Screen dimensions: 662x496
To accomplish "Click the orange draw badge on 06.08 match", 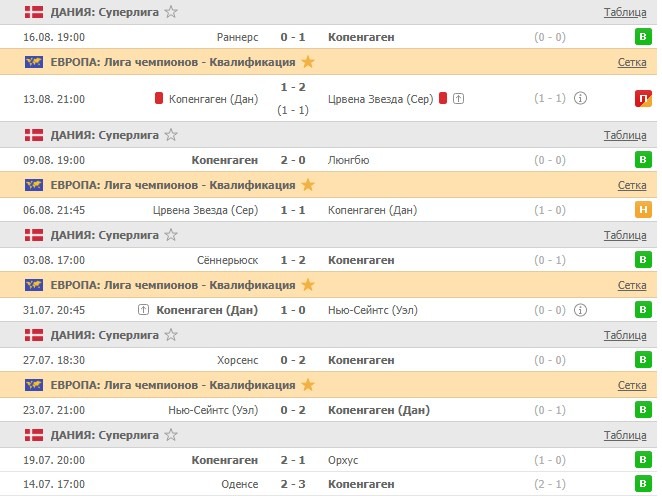I will [x=642, y=210].
